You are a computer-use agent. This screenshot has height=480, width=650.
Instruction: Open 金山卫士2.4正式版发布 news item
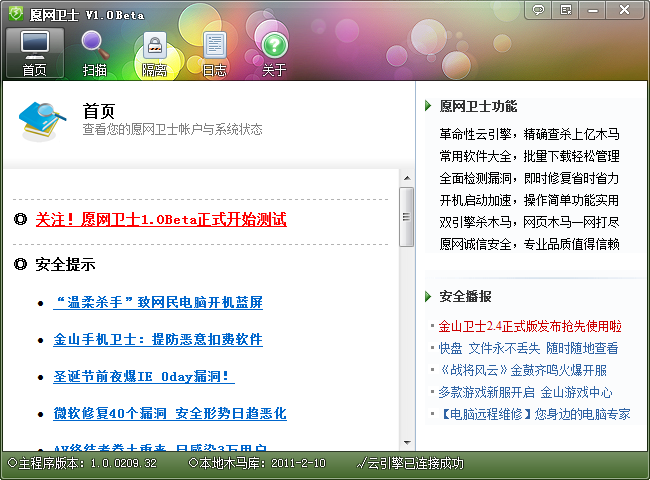coord(530,326)
